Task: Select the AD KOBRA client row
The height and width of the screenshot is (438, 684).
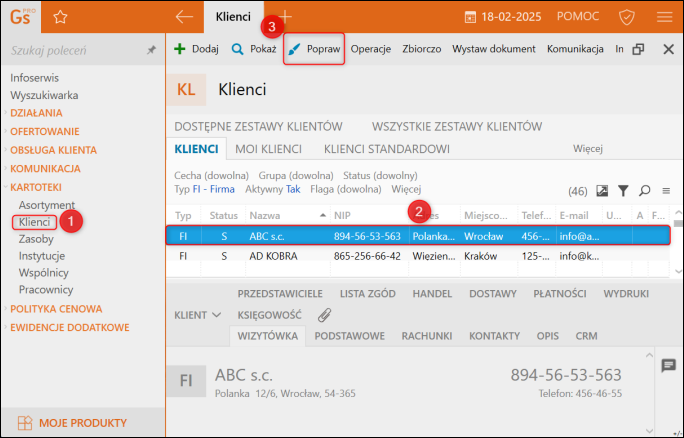Action: click(418, 256)
